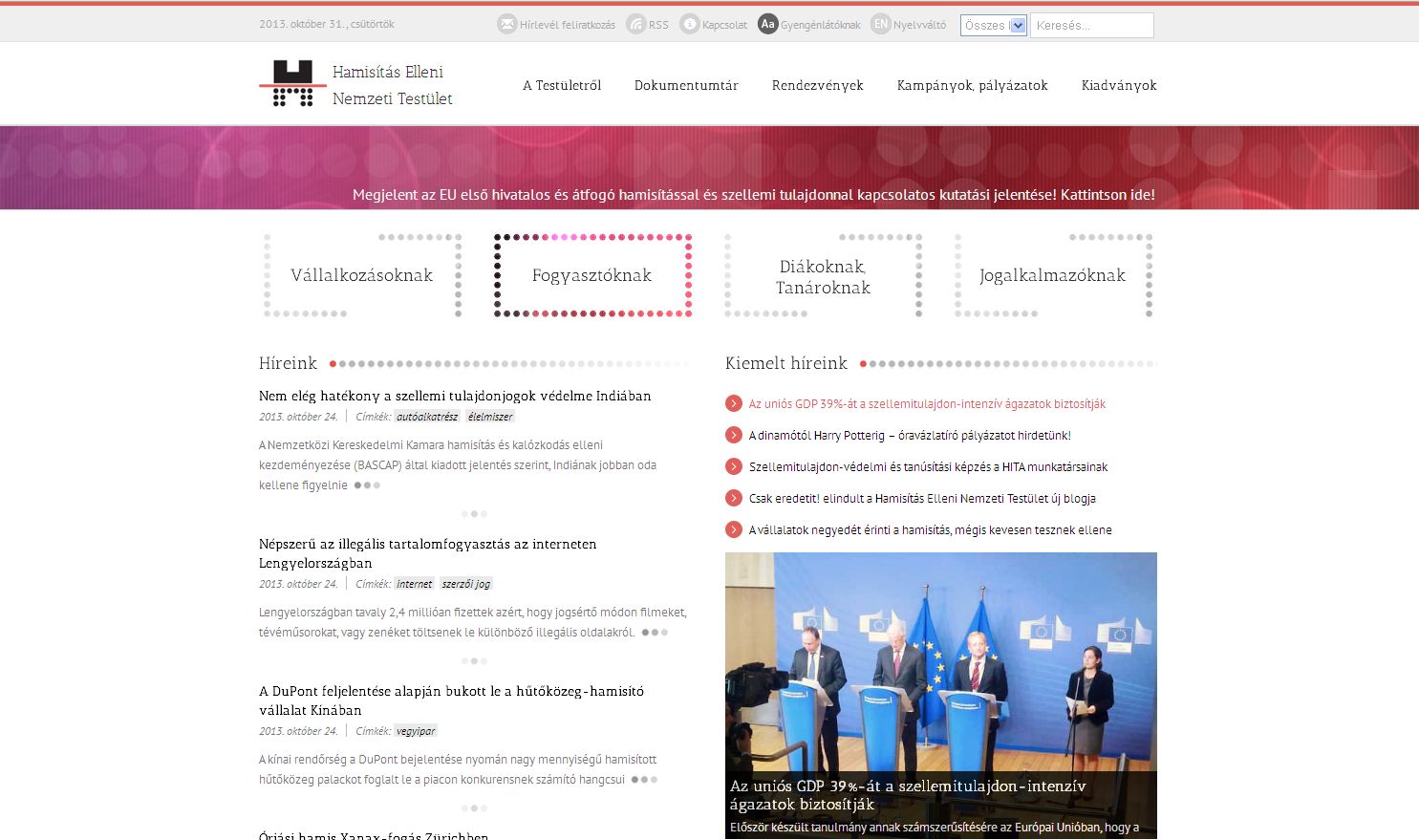Click the autóalkatrész tag
This screenshot has height=840, width=1419.
[x=428, y=417]
